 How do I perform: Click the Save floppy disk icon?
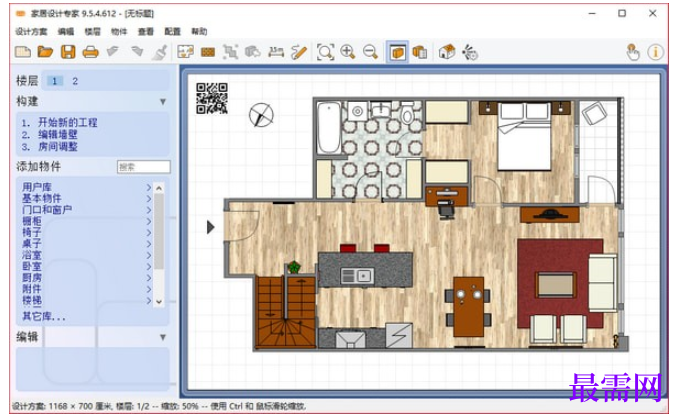68,52
